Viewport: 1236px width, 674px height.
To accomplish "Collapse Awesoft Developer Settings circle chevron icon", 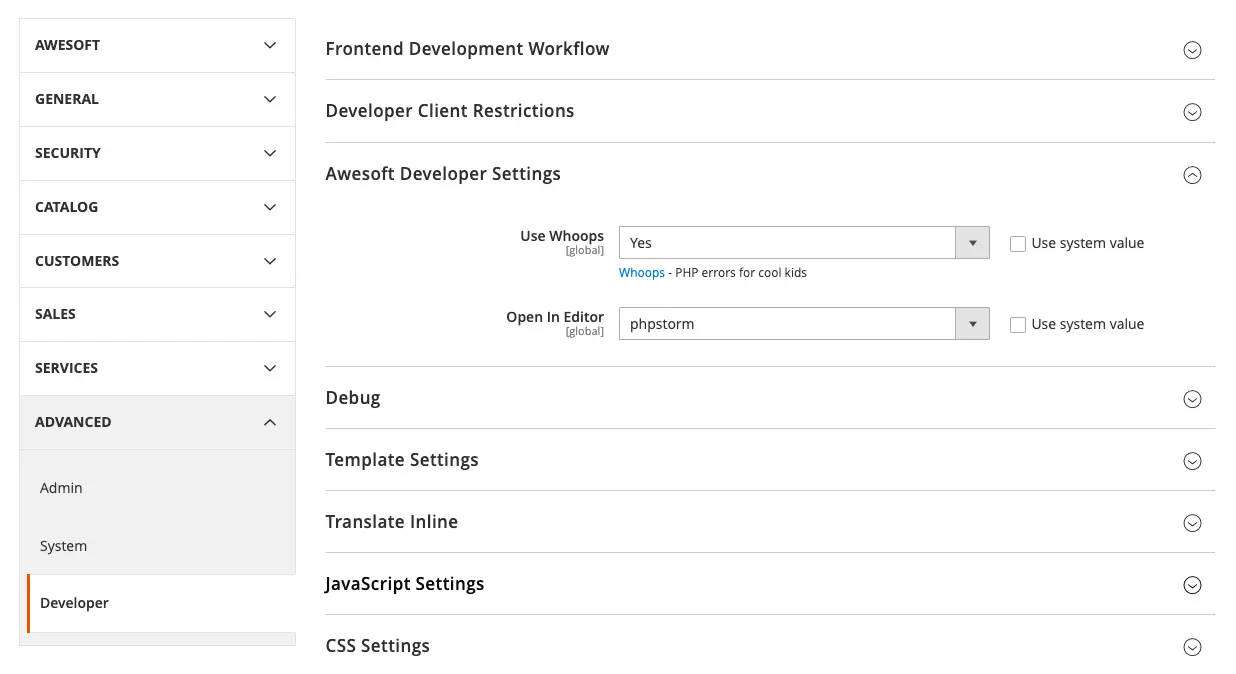I will (x=1192, y=175).
